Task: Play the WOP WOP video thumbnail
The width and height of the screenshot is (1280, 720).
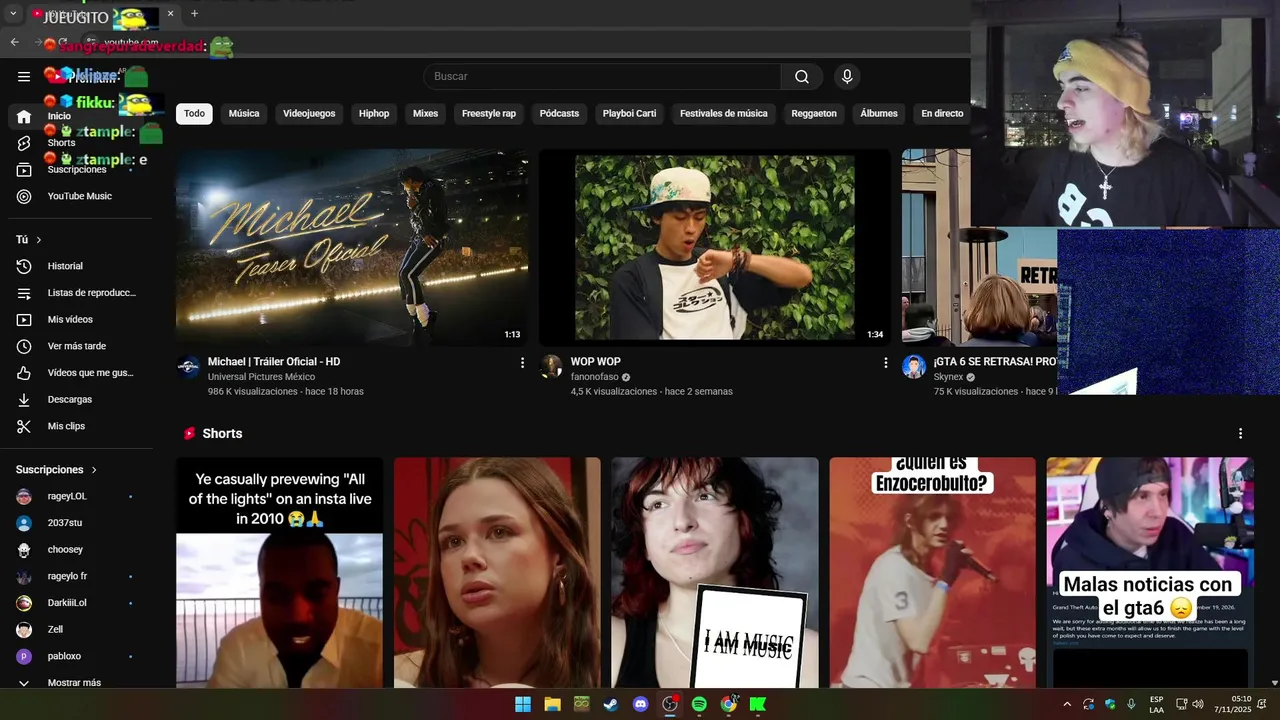Action: tap(714, 248)
